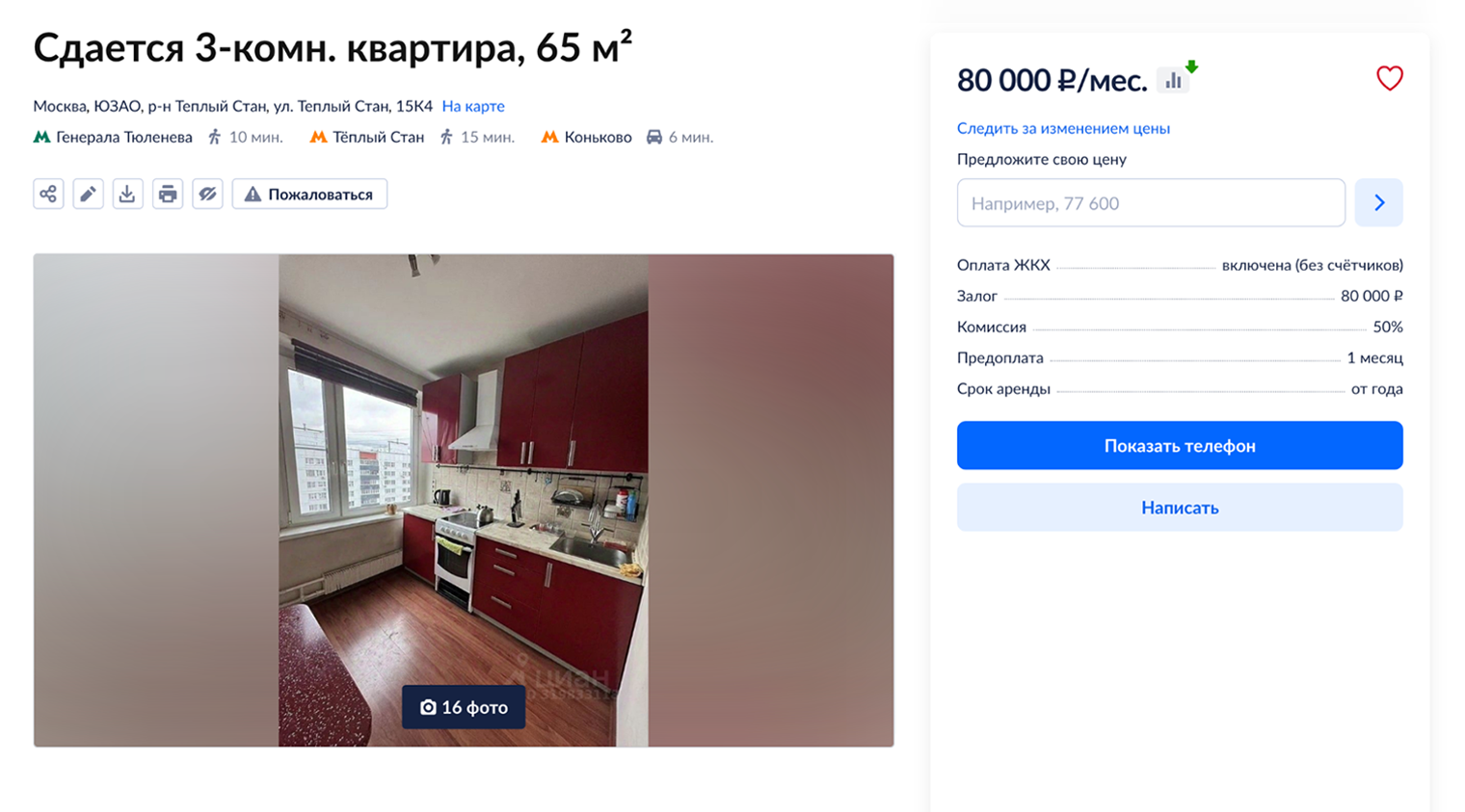This screenshot has width=1465, height=812.
Task: Focus the price offer input field
Action: click(1151, 202)
